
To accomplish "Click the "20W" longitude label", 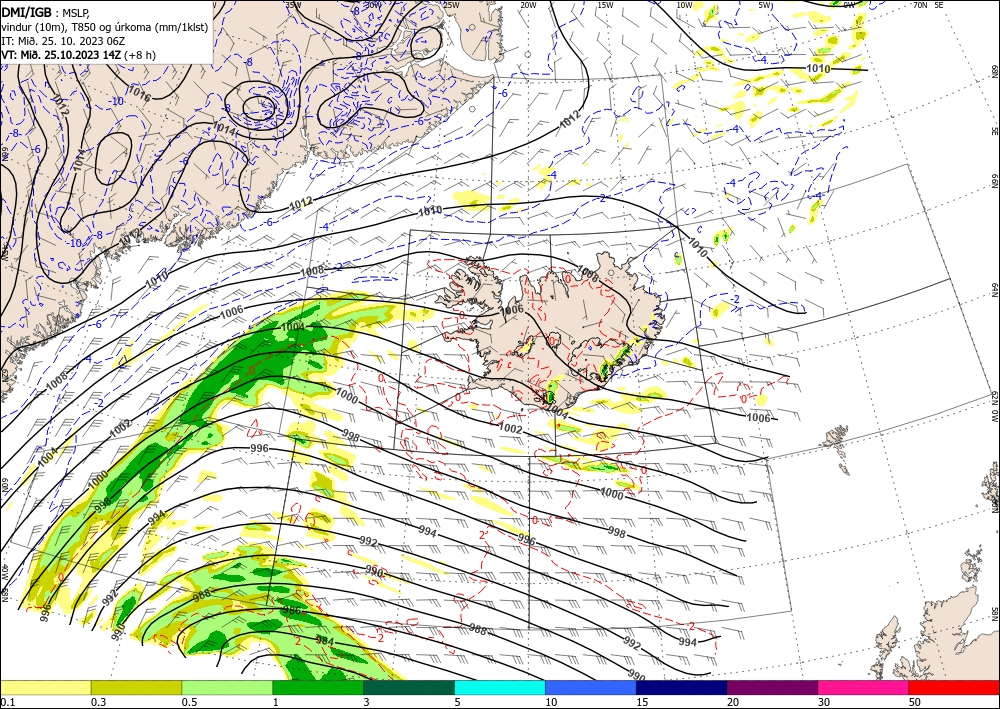I will [528, 5].
